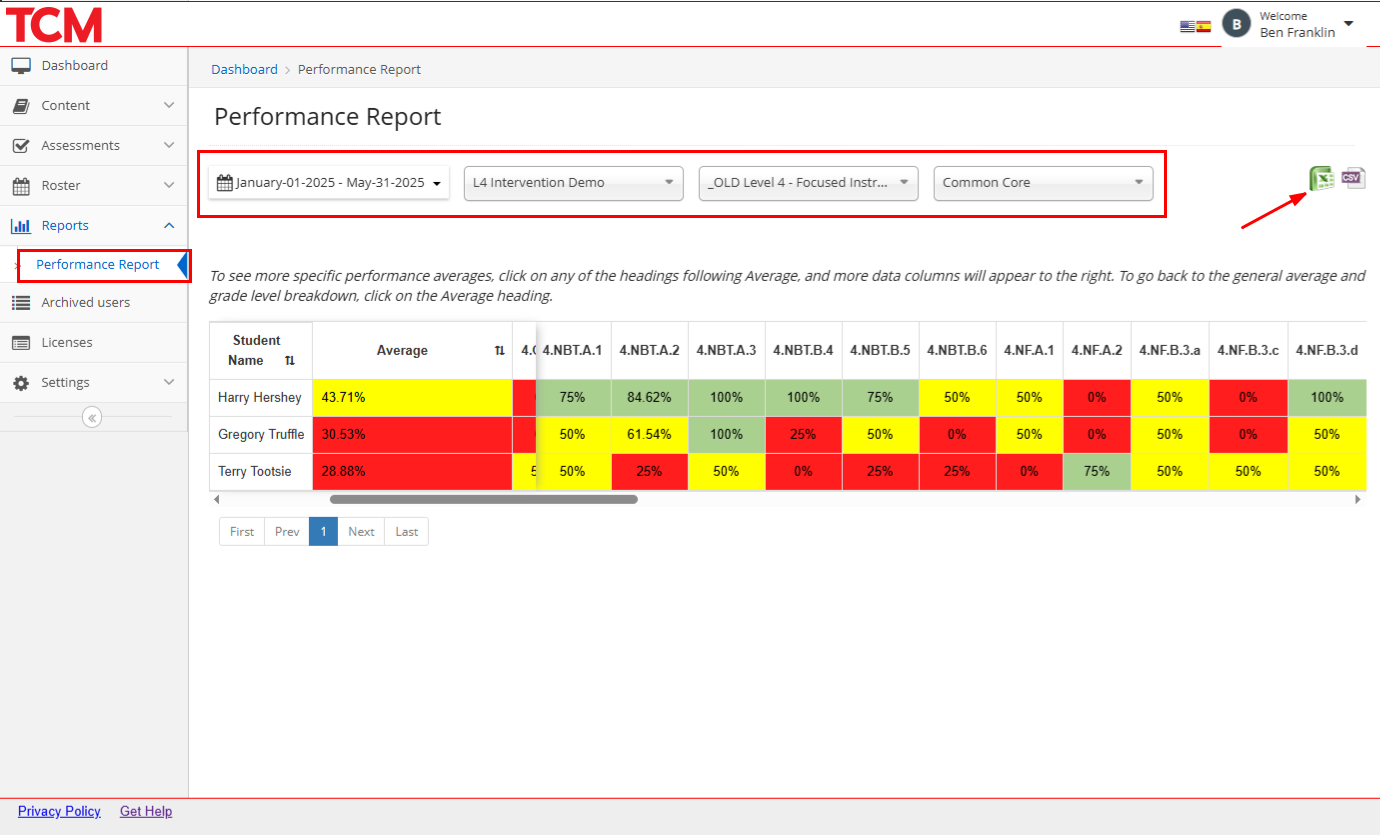1380x835 pixels.
Task: Switch language to Spanish flag
Action: (1204, 27)
